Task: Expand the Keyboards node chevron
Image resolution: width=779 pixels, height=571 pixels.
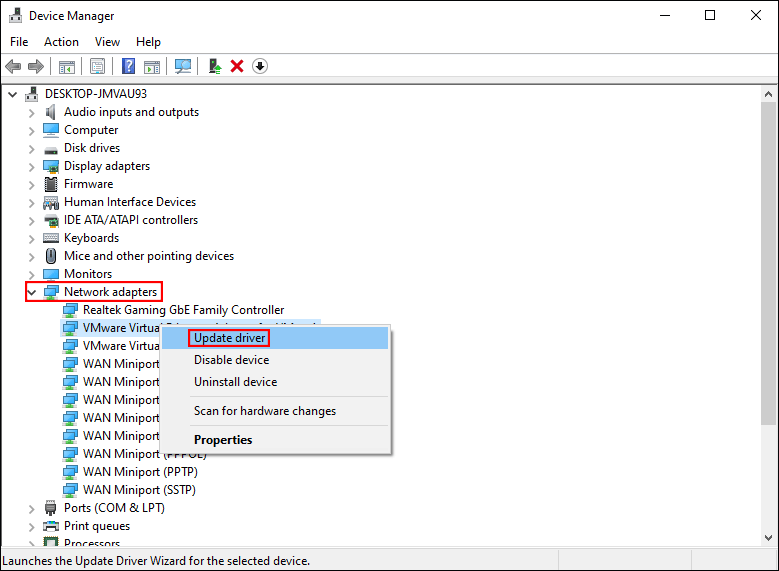Action: click(32, 239)
